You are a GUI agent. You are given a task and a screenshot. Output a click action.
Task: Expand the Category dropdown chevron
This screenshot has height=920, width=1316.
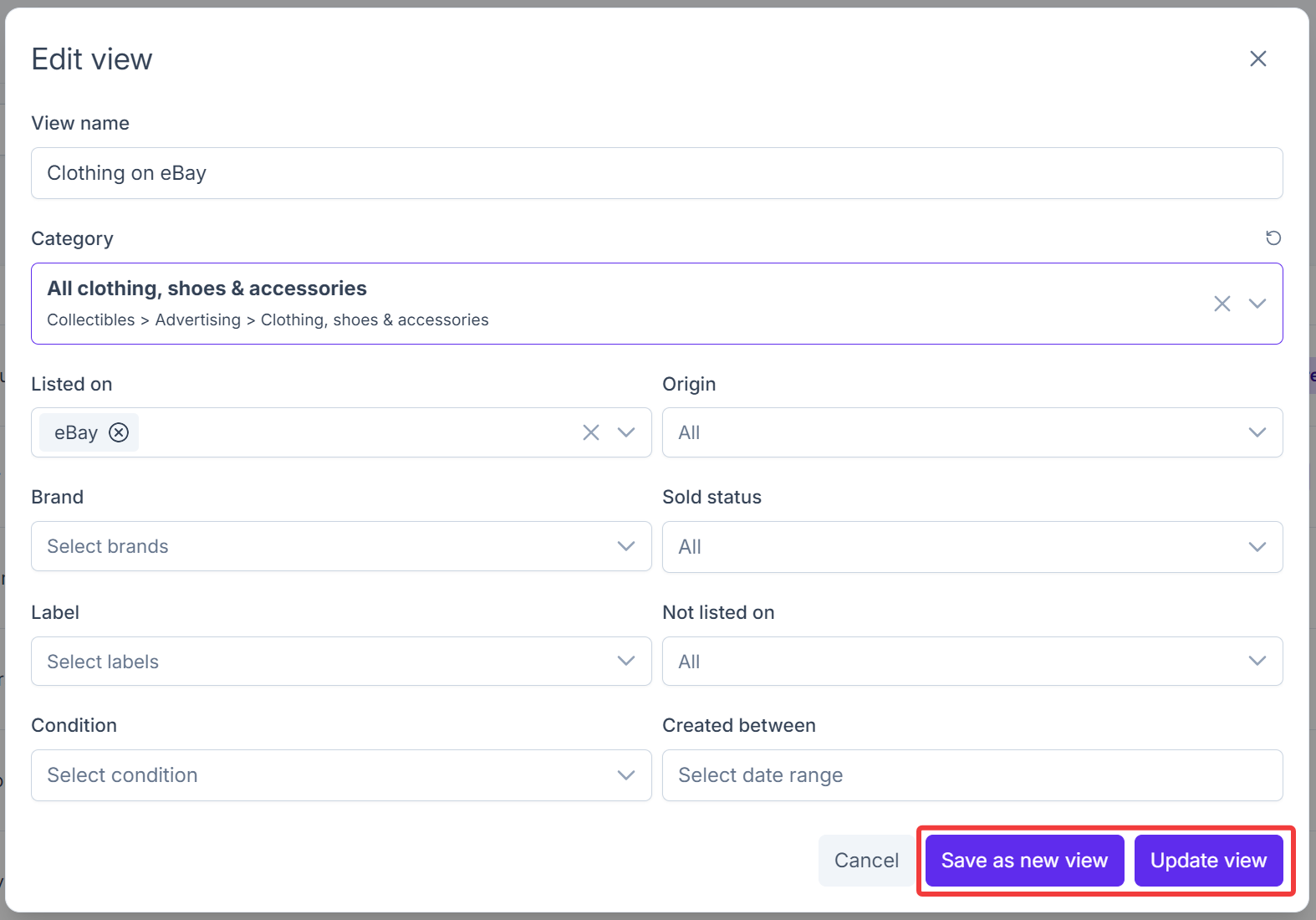[x=1257, y=304]
